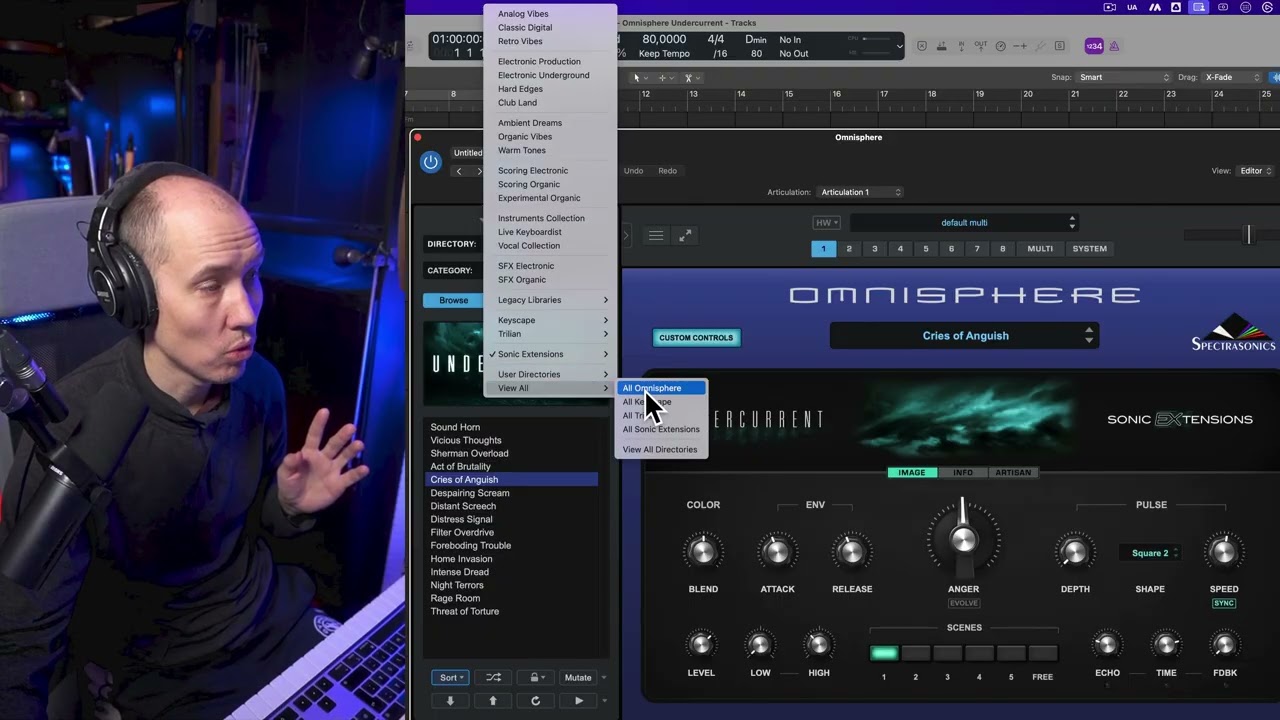Click the audition play icon
Viewport: 1280px width, 720px height.
point(578,701)
